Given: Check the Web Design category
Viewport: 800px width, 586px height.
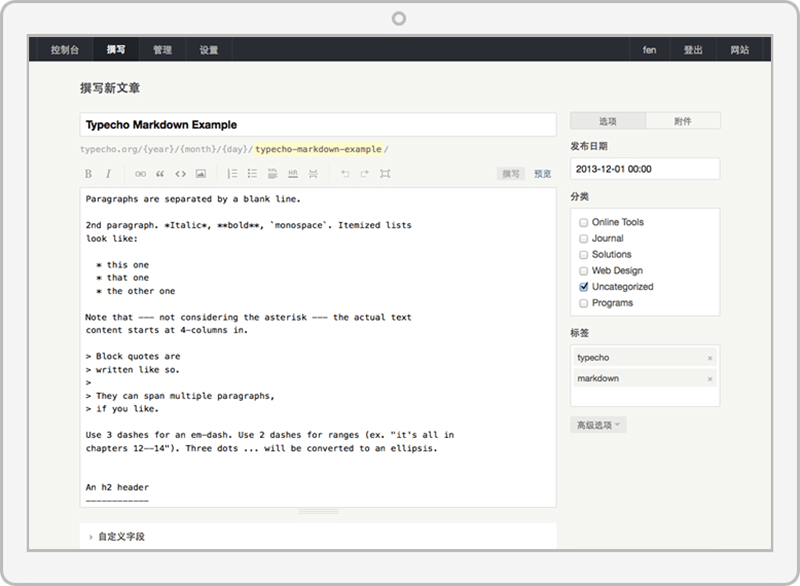Looking at the screenshot, I should point(584,271).
